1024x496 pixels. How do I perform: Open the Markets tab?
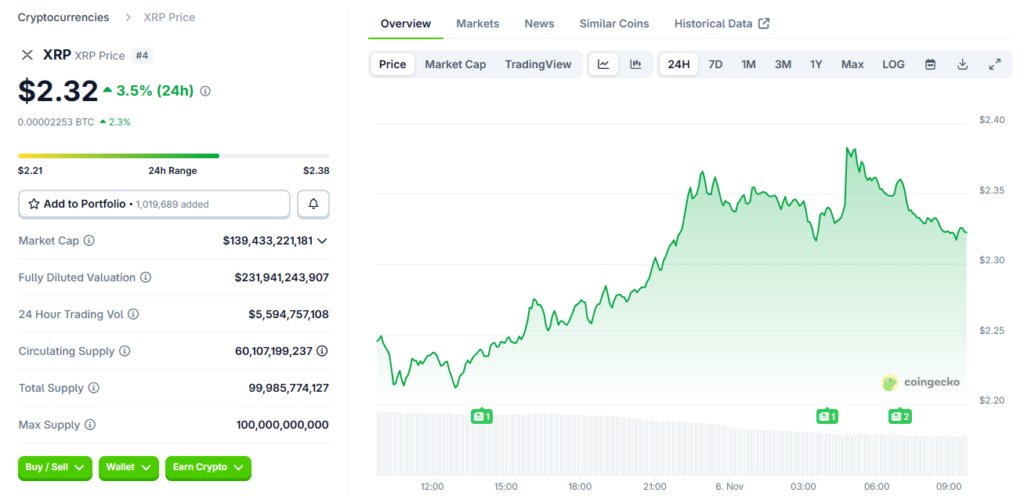[x=477, y=23]
